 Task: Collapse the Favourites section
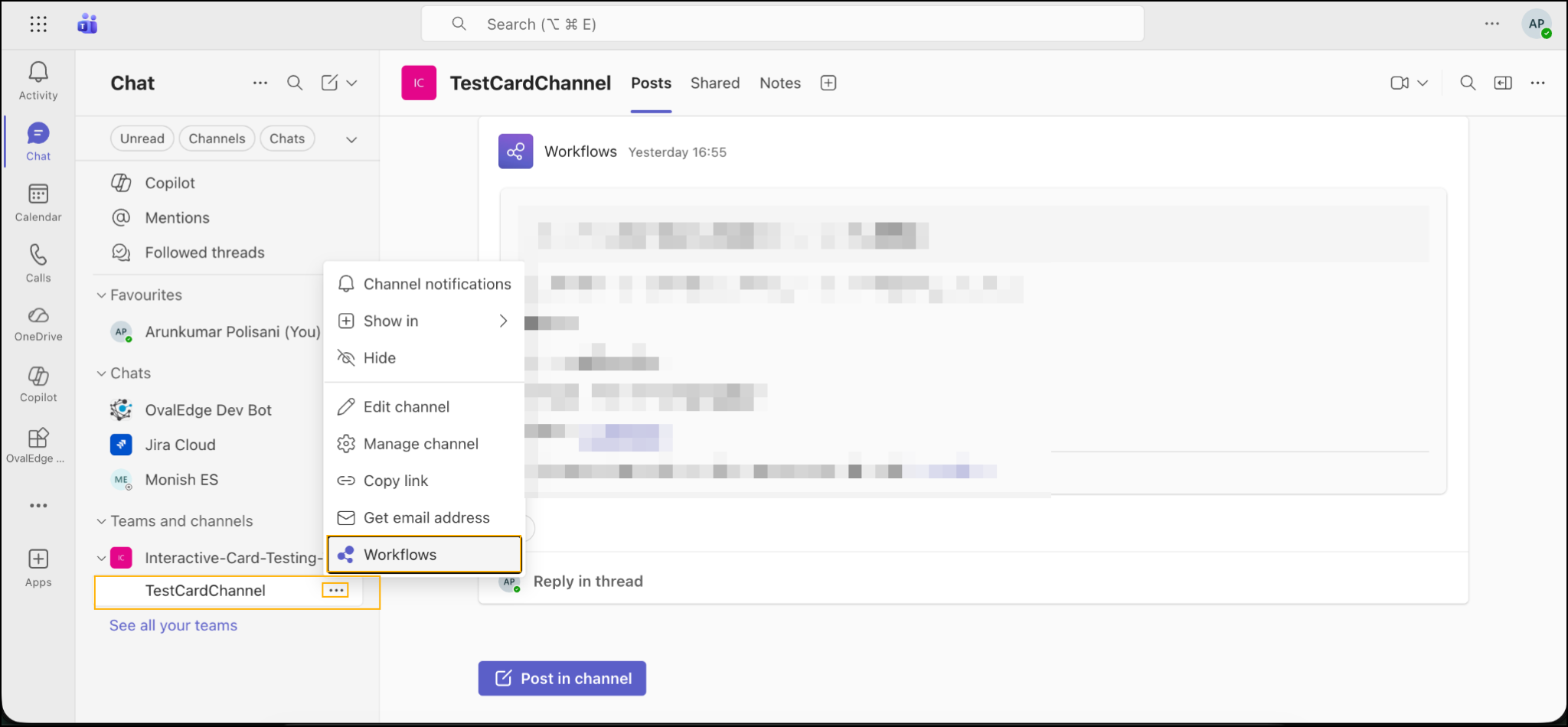click(101, 295)
